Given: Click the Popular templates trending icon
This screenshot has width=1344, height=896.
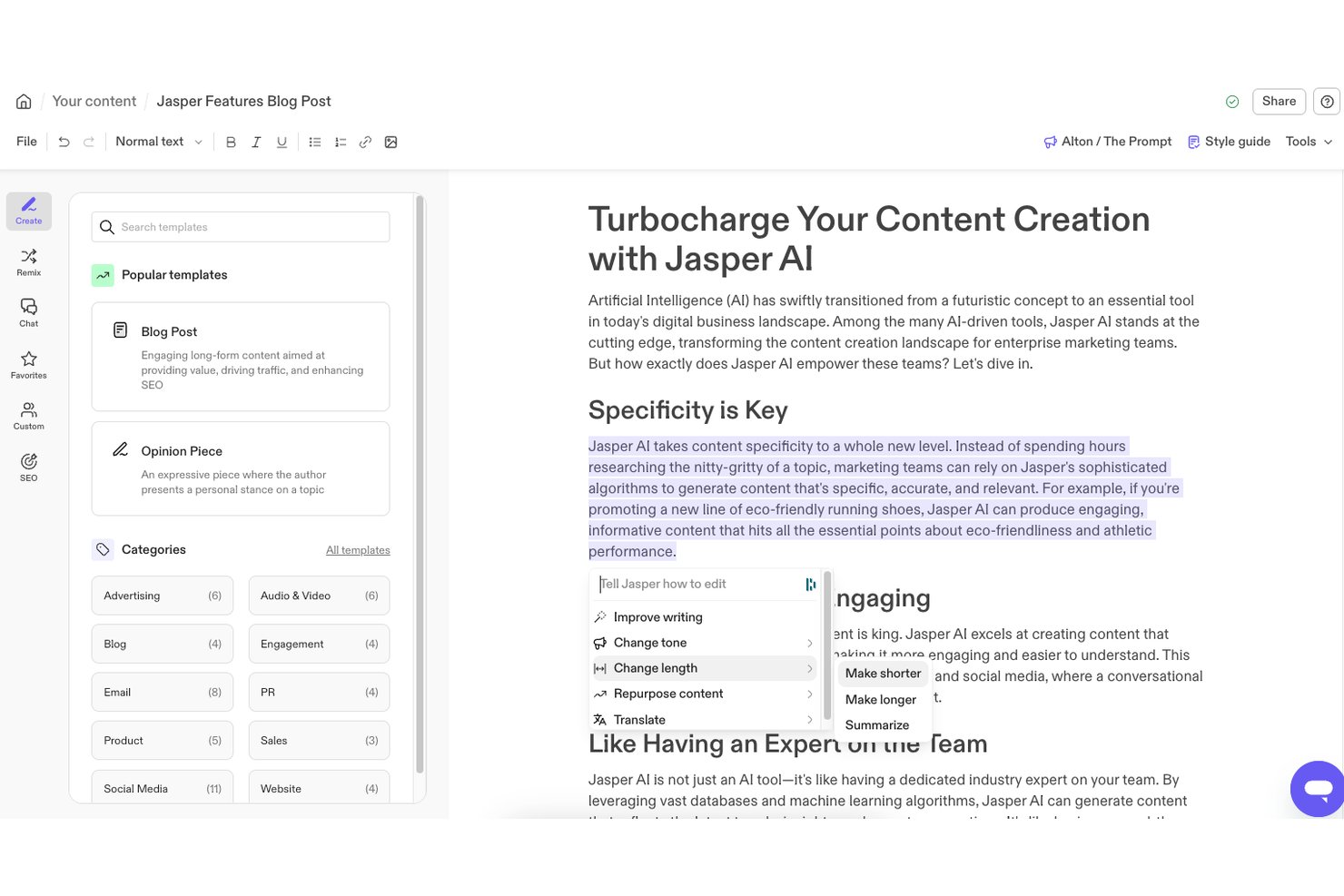Looking at the screenshot, I should [103, 275].
